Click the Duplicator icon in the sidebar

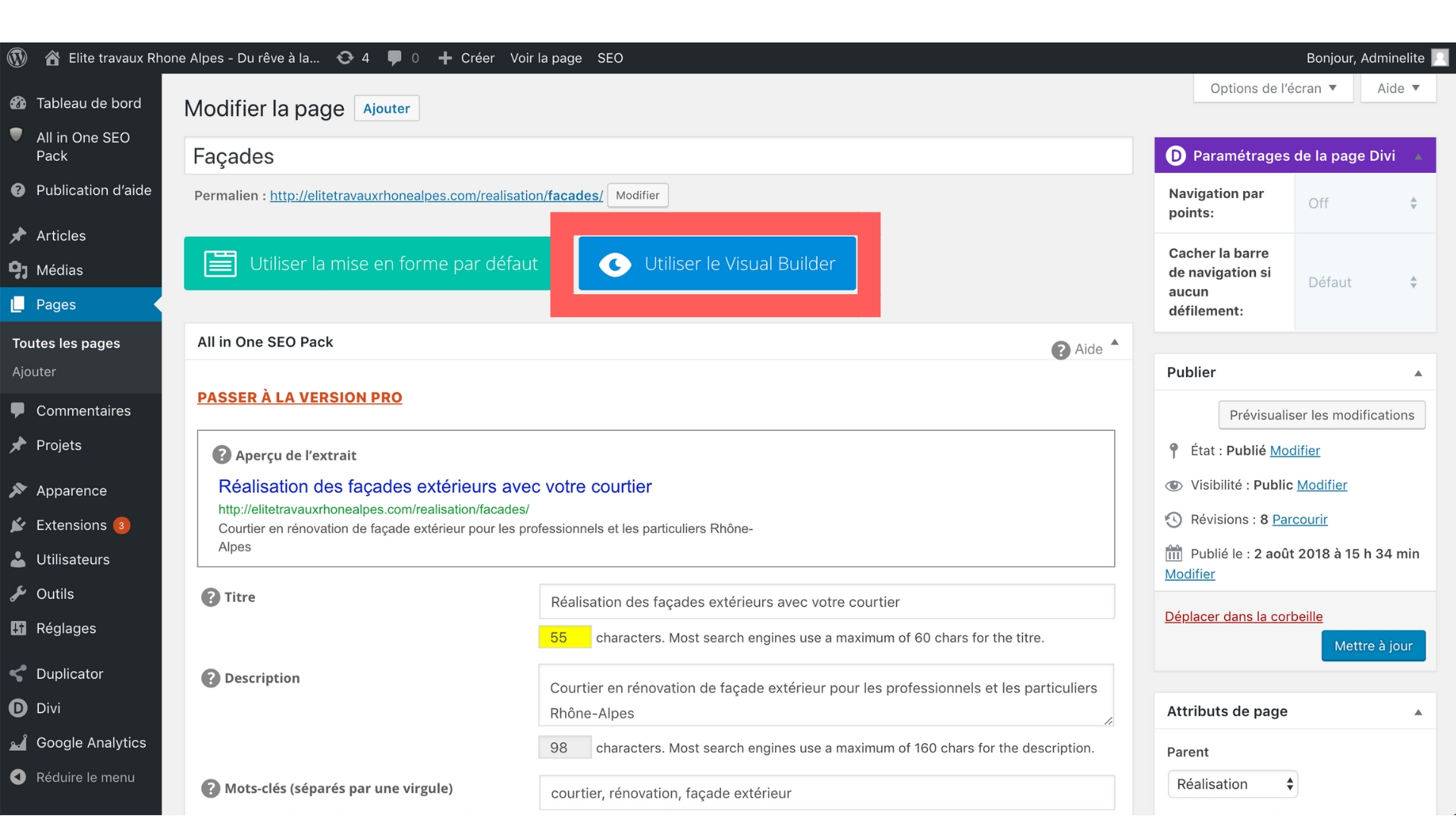pyautogui.click(x=18, y=673)
